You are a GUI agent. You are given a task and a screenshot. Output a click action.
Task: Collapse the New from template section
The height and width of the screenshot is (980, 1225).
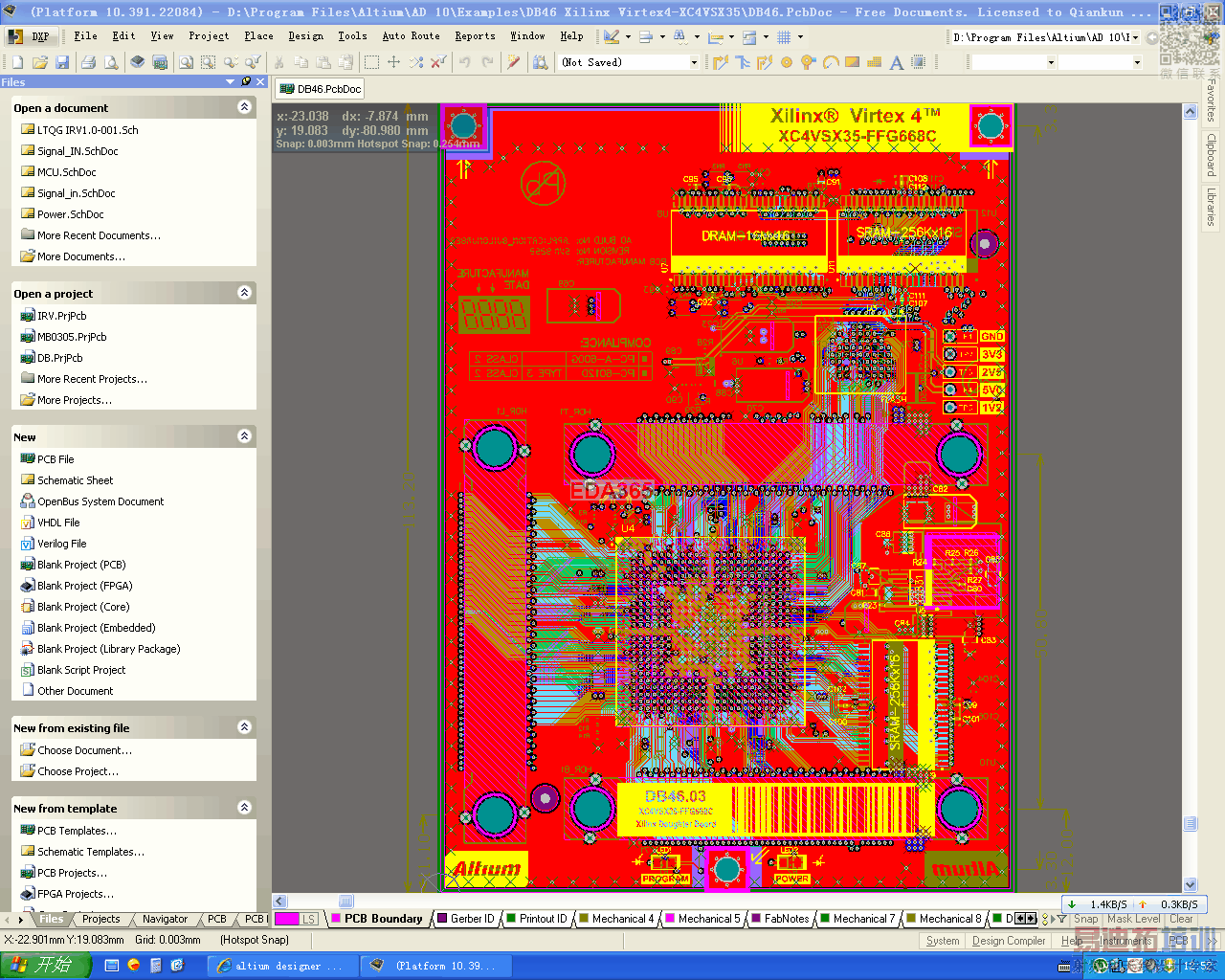(244, 808)
